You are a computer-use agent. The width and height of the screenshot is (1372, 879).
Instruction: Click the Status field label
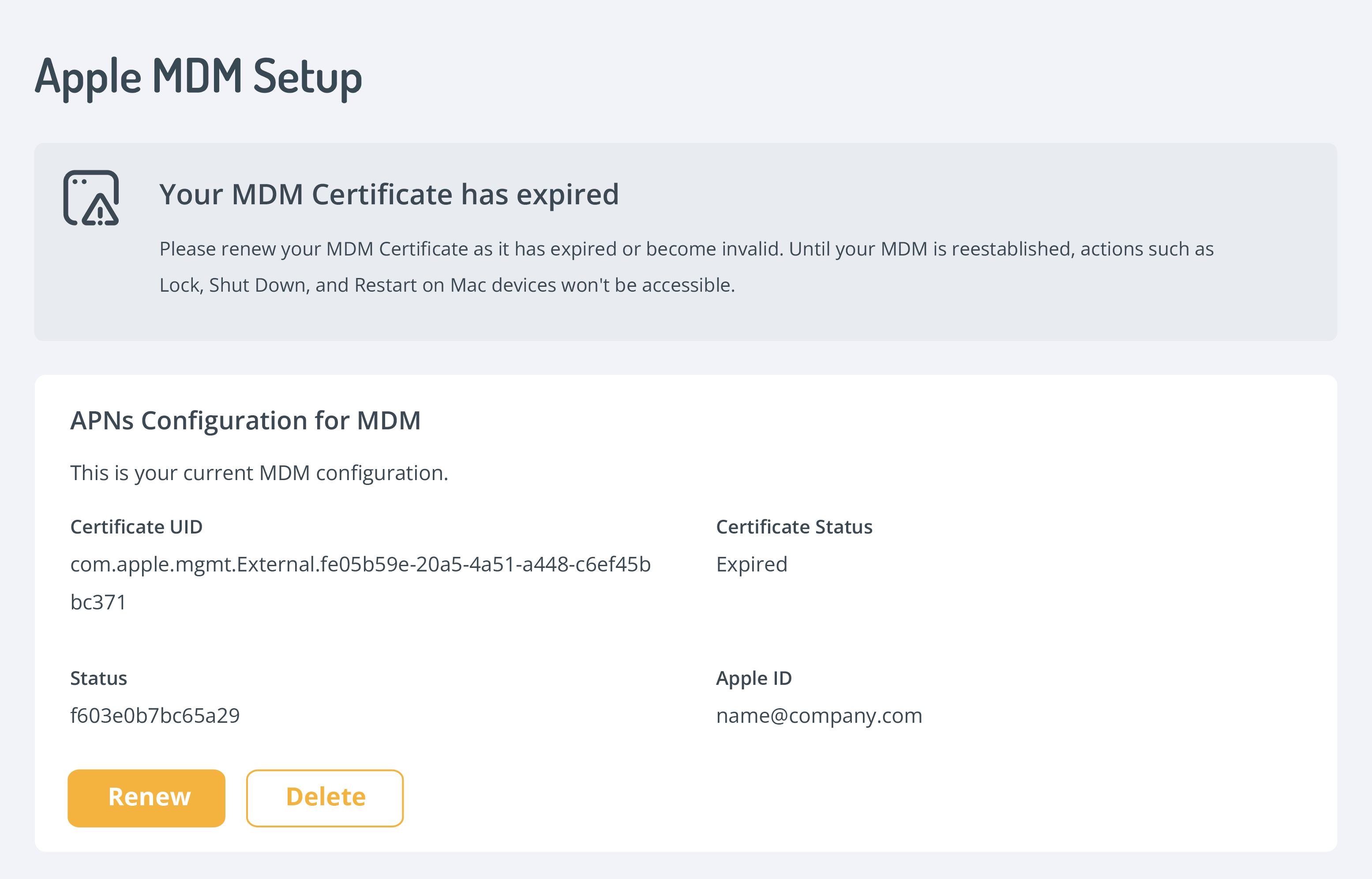(x=98, y=678)
